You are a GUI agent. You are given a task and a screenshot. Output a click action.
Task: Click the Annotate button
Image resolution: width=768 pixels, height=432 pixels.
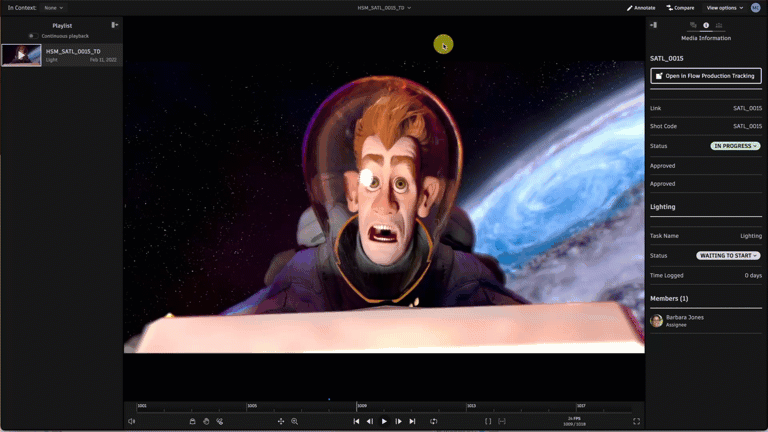[x=641, y=8]
